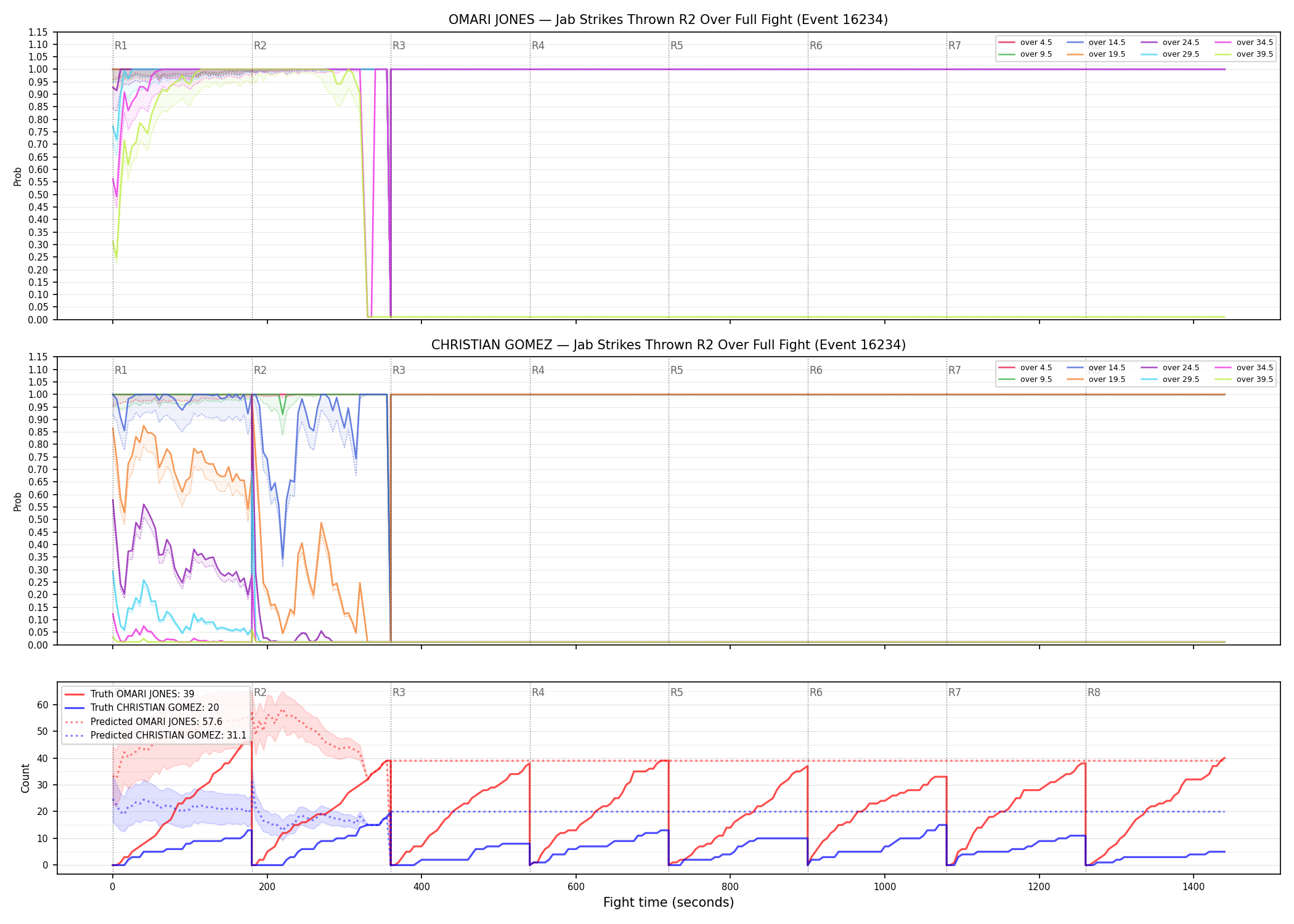The width and height of the screenshot is (1294, 924).
Task: Click the 1400 tick label on x-axis
Action: point(1194,886)
